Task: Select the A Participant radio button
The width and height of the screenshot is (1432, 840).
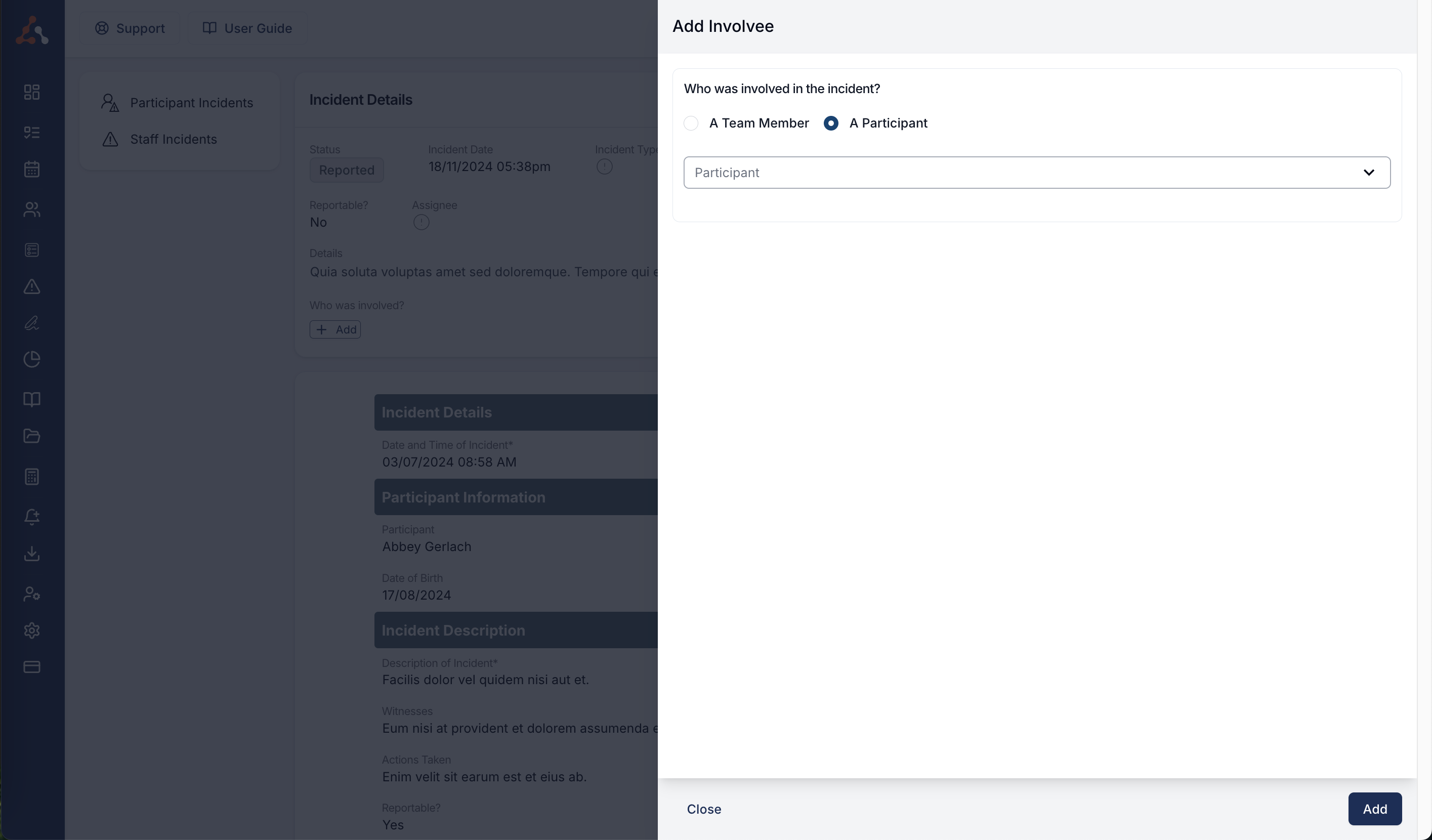Action: [831, 123]
